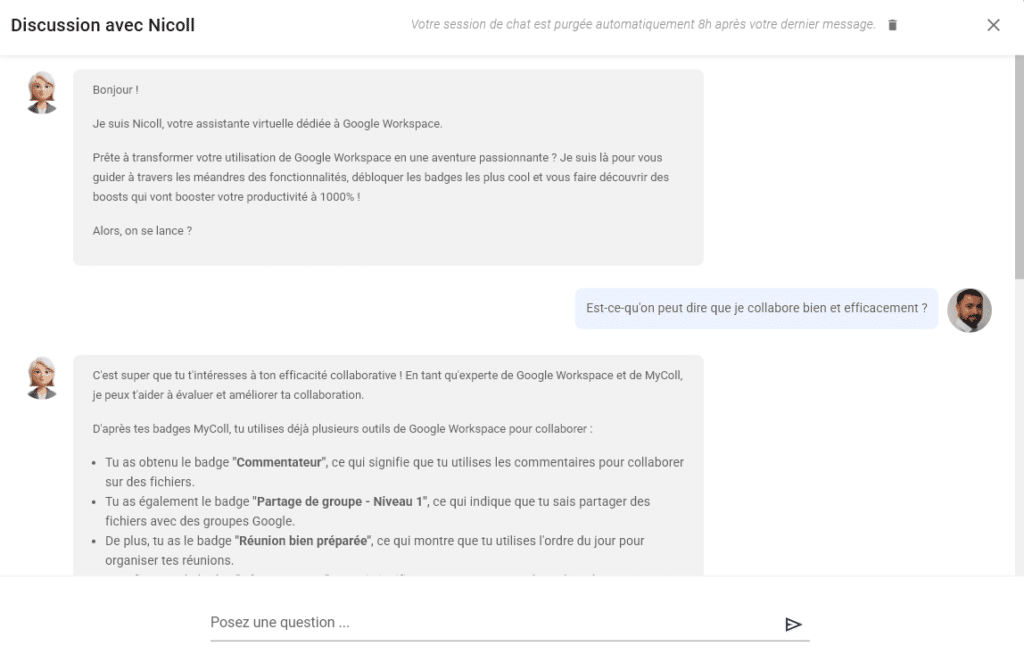Close the Discussion avec Nicoll dialog
The width and height of the screenshot is (1024, 662).
[x=993, y=25]
